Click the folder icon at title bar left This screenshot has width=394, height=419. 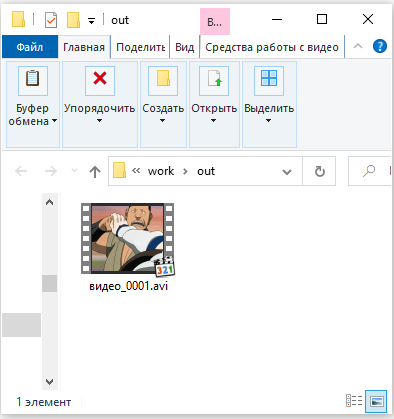(x=18, y=19)
